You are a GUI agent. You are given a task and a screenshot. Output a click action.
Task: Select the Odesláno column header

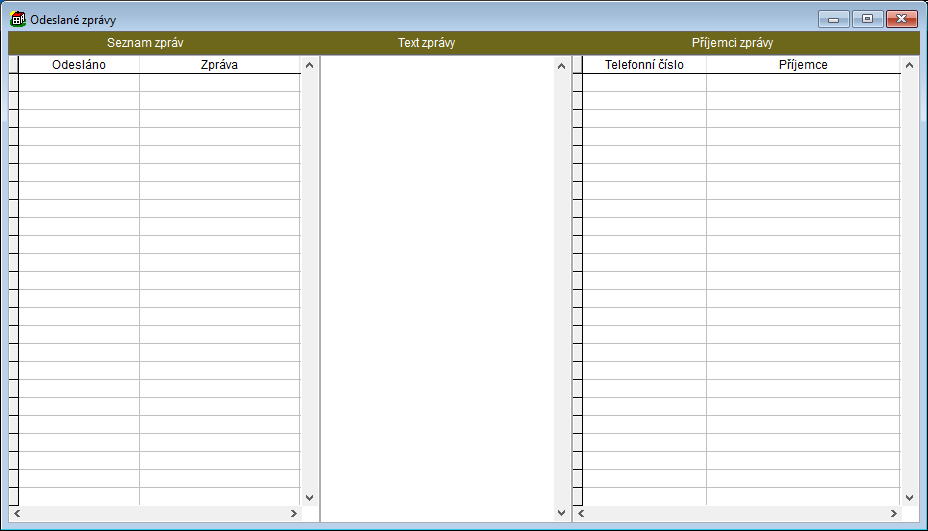79,65
